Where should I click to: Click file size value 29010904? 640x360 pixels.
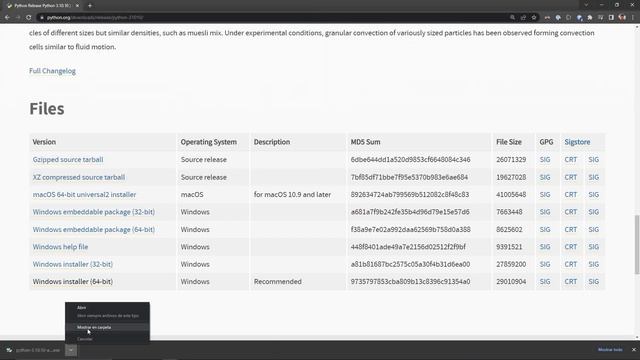[x=511, y=282]
